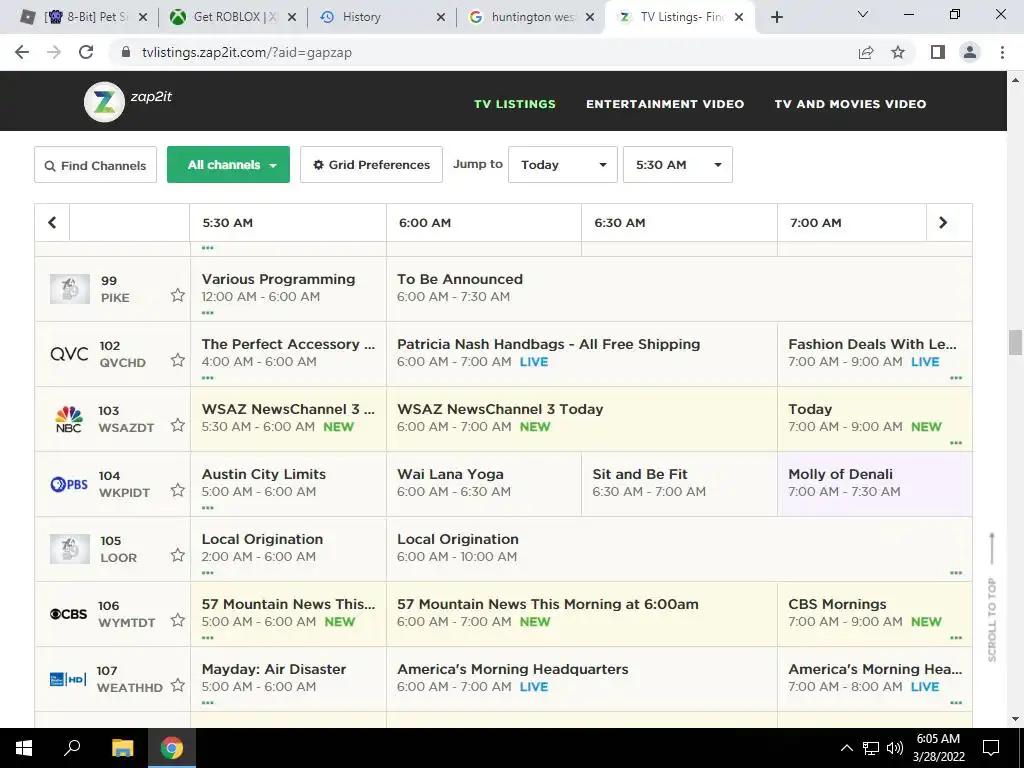Advance grid to next time slot
Image resolution: width=1024 pixels, height=768 pixels.
pyautogui.click(x=943, y=223)
